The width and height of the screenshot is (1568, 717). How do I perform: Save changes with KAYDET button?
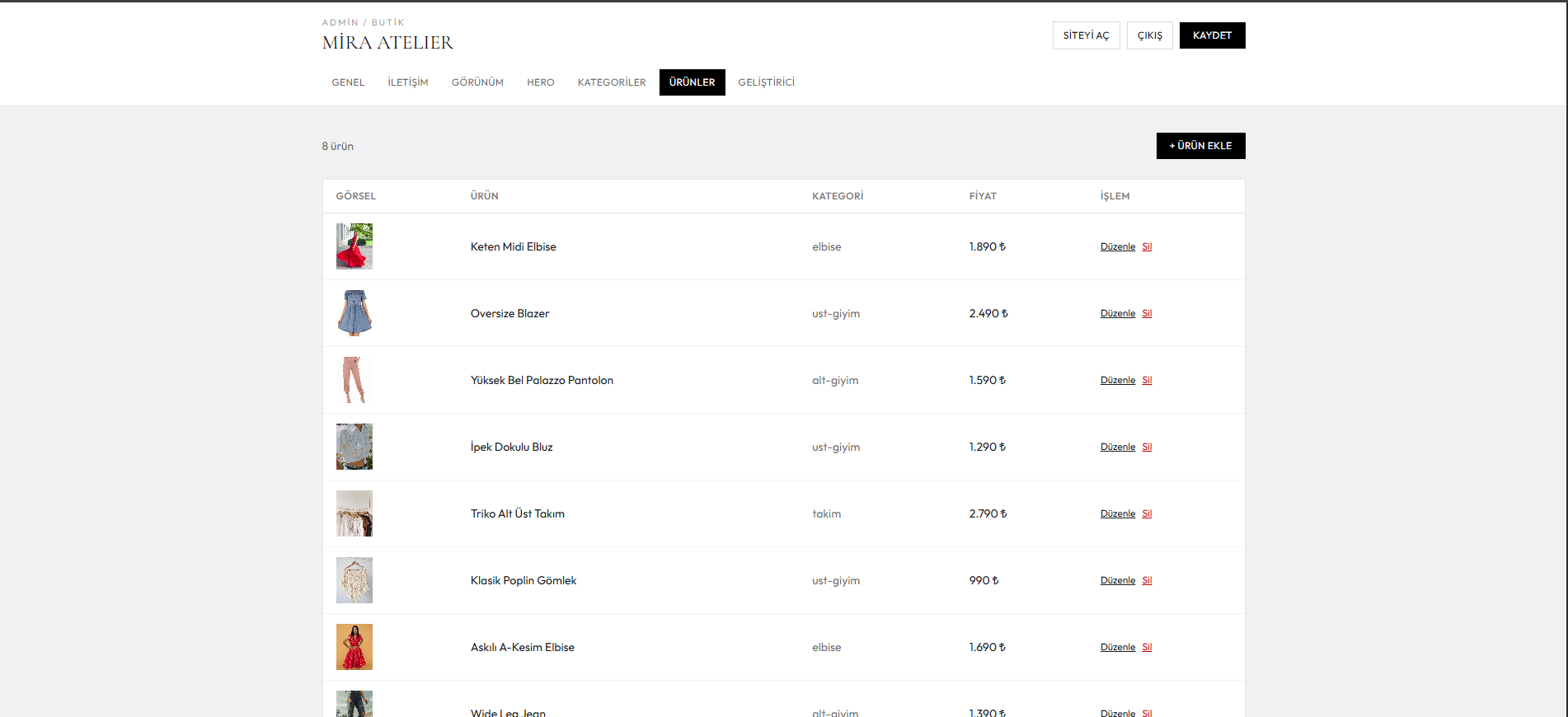click(x=1213, y=35)
